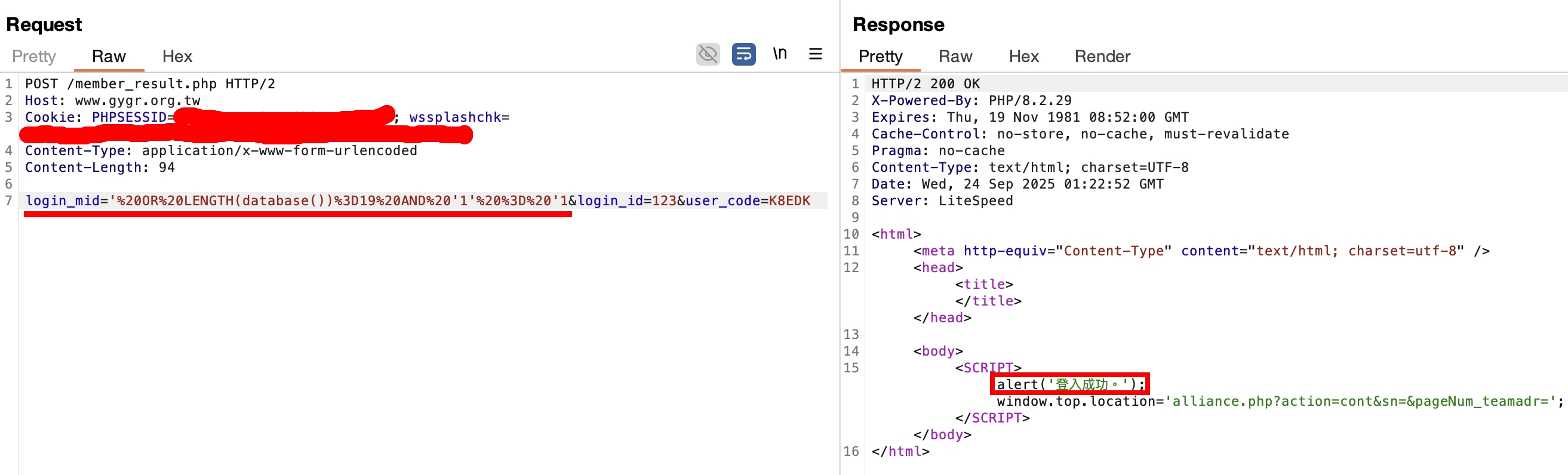This screenshot has height=475, width=1568.
Task: Select the Raw tab in Request
Action: [x=109, y=57]
